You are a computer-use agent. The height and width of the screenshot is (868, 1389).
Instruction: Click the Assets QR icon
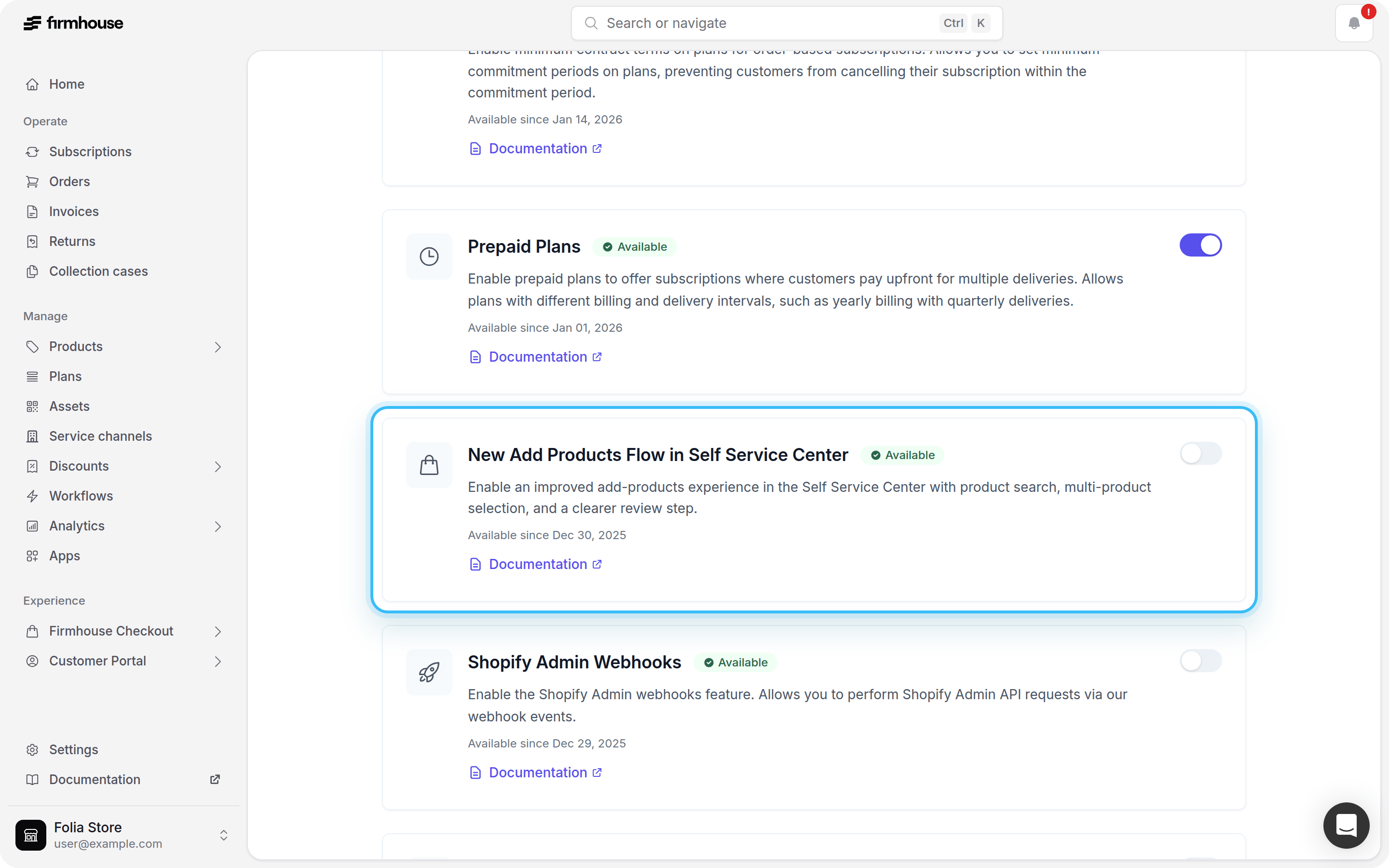pyautogui.click(x=33, y=406)
